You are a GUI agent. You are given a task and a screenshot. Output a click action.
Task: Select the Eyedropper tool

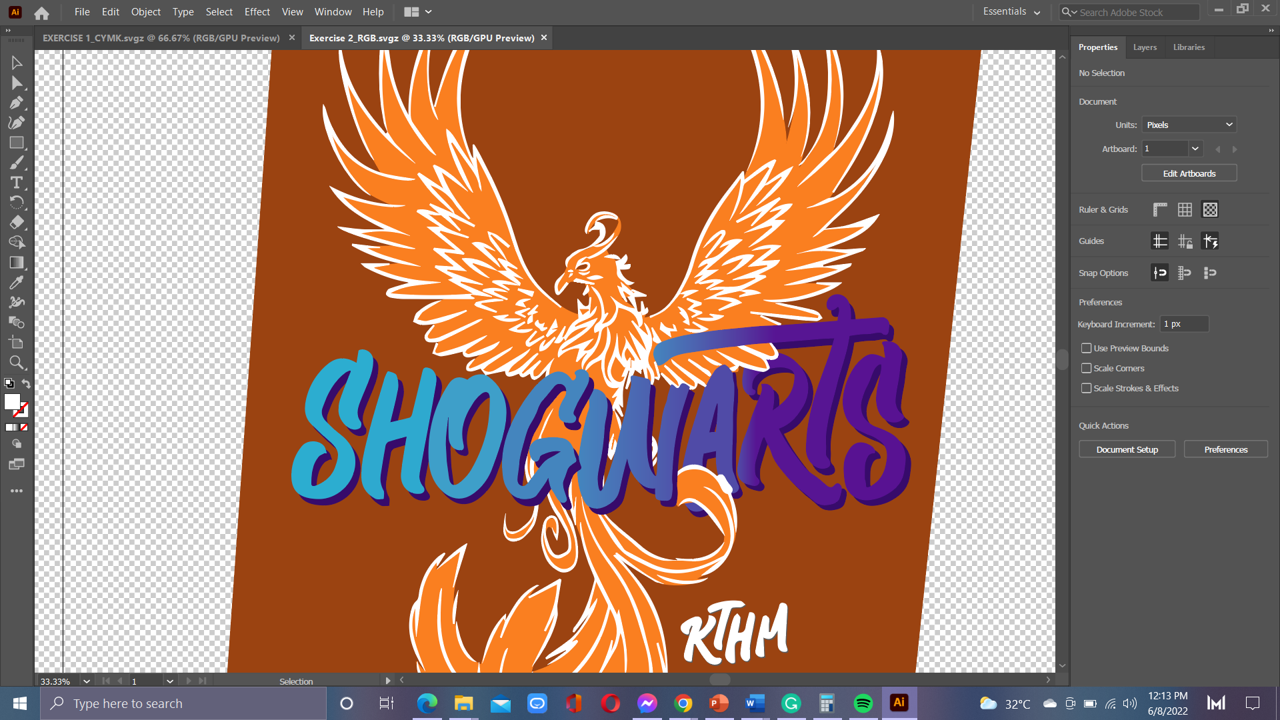(17, 283)
